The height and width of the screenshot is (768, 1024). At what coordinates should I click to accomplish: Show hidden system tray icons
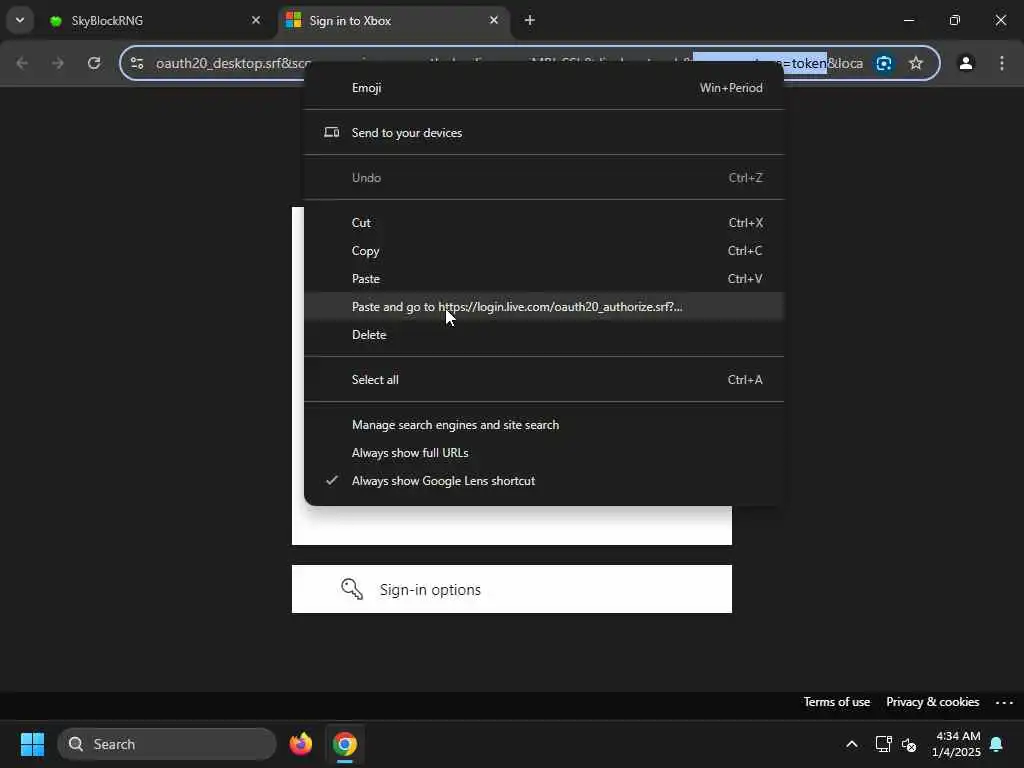click(x=852, y=744)
